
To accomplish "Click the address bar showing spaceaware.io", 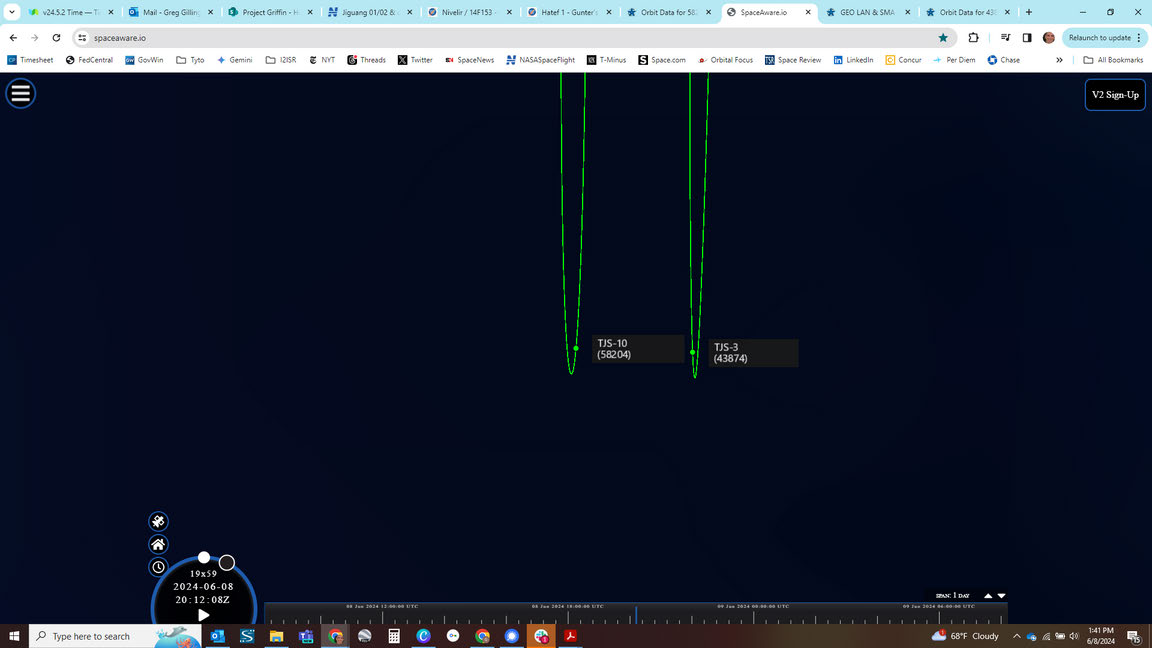I will click(514, 37).
